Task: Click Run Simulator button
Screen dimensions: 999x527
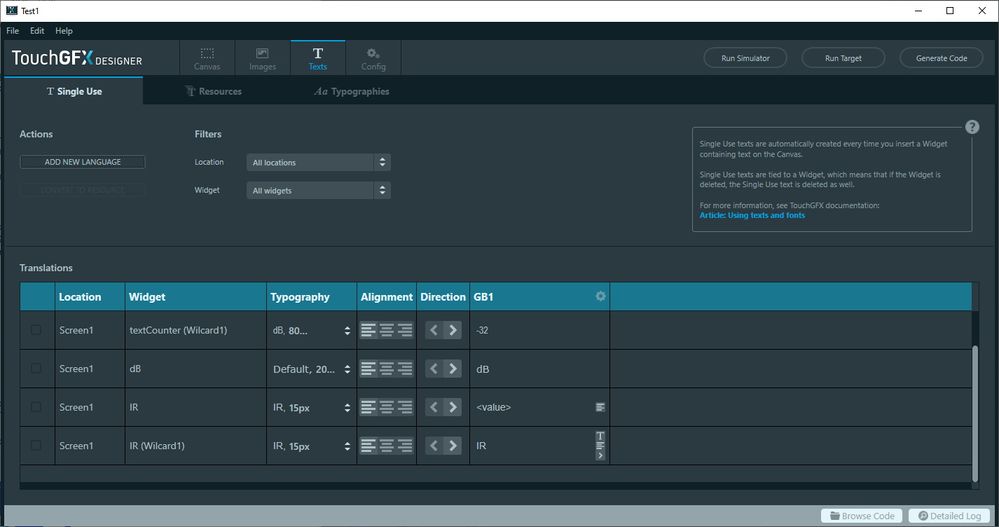Action: pyautogui.click(x=745, y=58)
